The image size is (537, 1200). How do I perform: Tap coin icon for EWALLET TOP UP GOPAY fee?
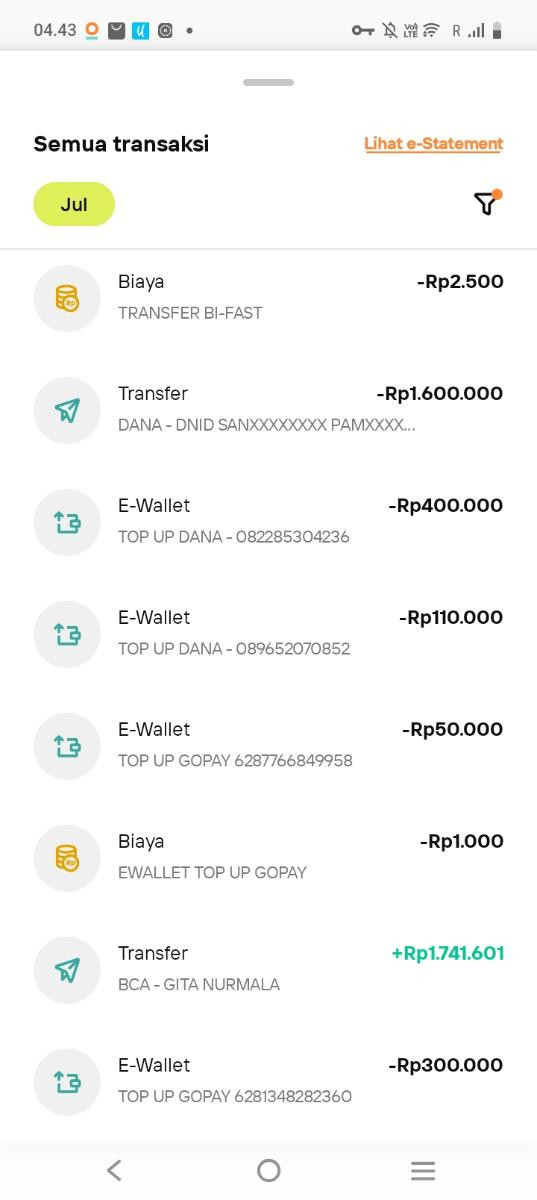tap(67, 858)
